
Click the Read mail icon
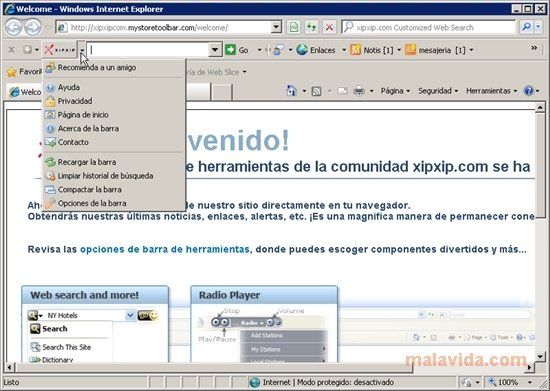click(342, 91)
